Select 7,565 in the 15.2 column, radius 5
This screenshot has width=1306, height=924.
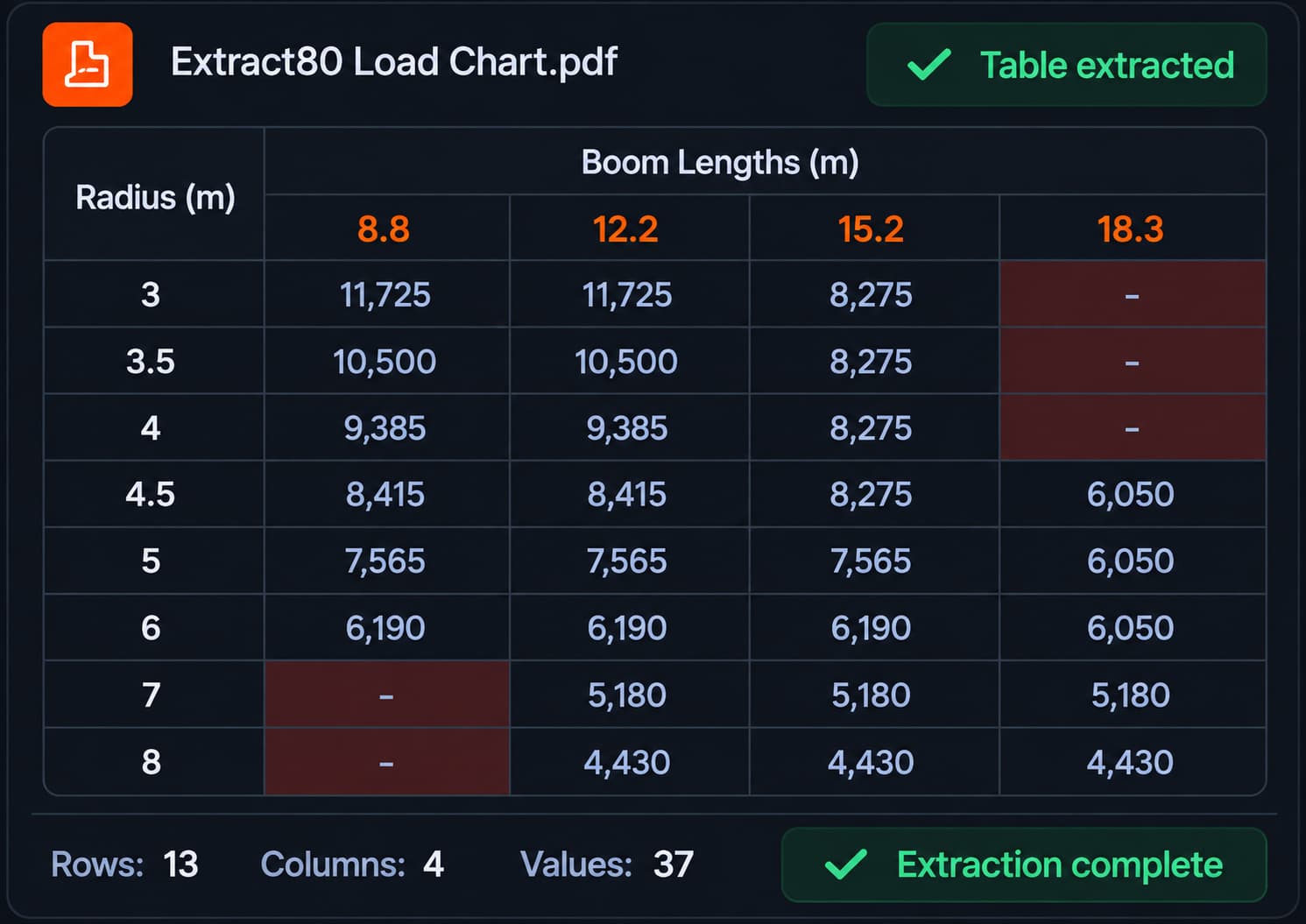coord(872,561)
